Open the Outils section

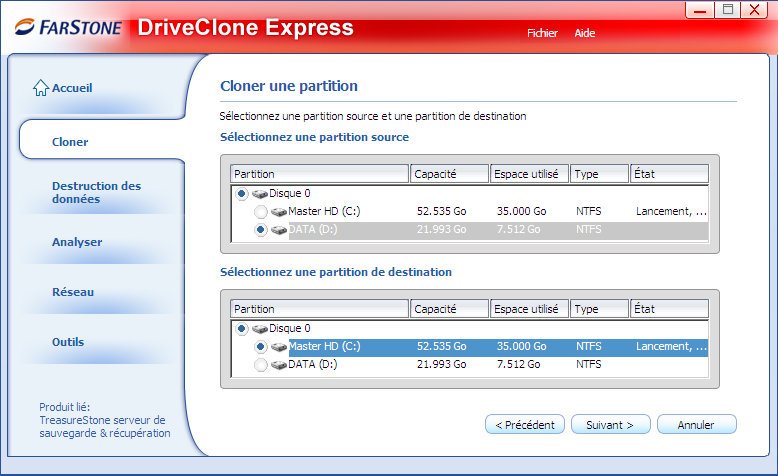tap(68, 342)
